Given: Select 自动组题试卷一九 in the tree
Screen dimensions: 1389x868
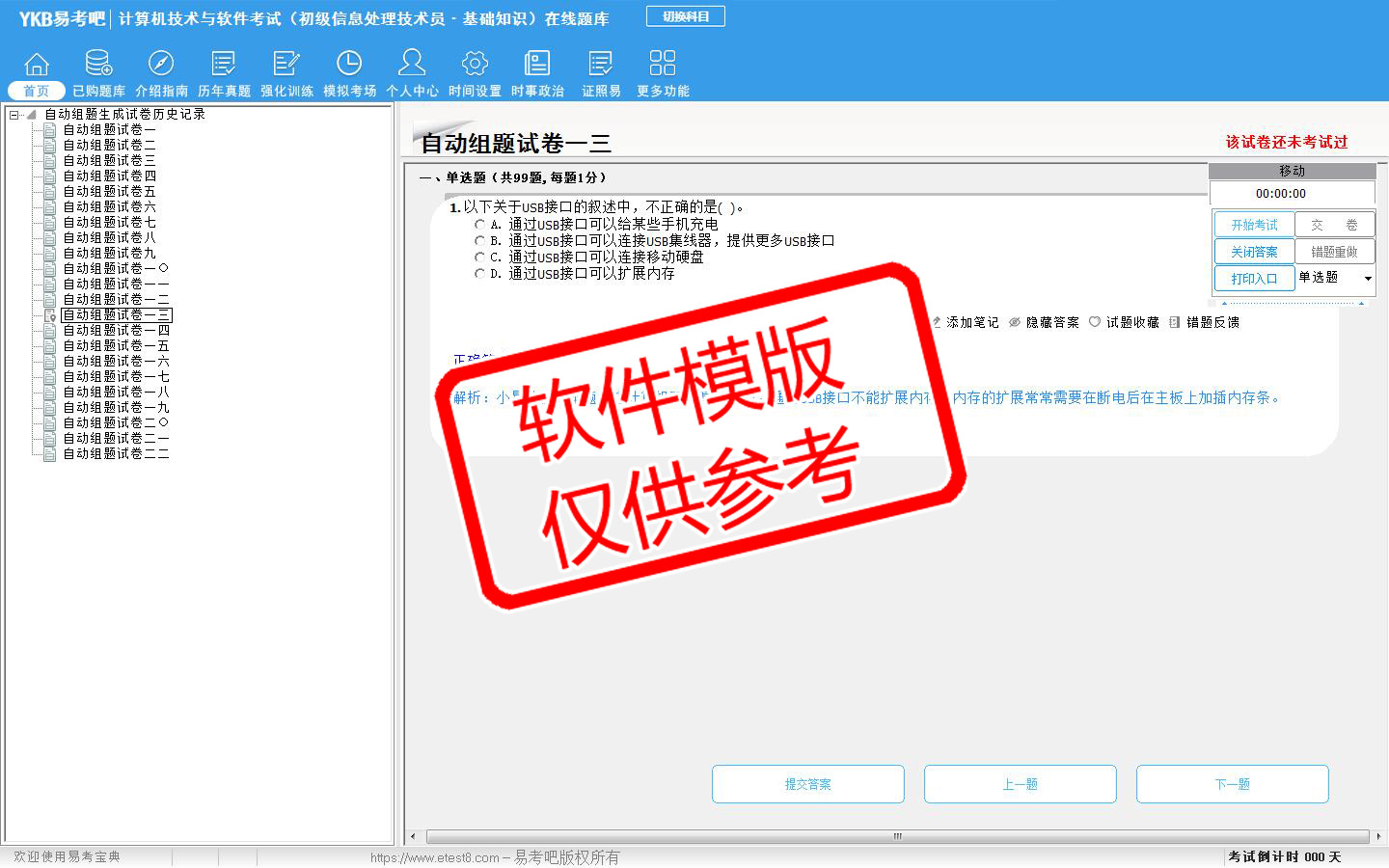Looking at the screenshot, I should click(x=116, y=407).
